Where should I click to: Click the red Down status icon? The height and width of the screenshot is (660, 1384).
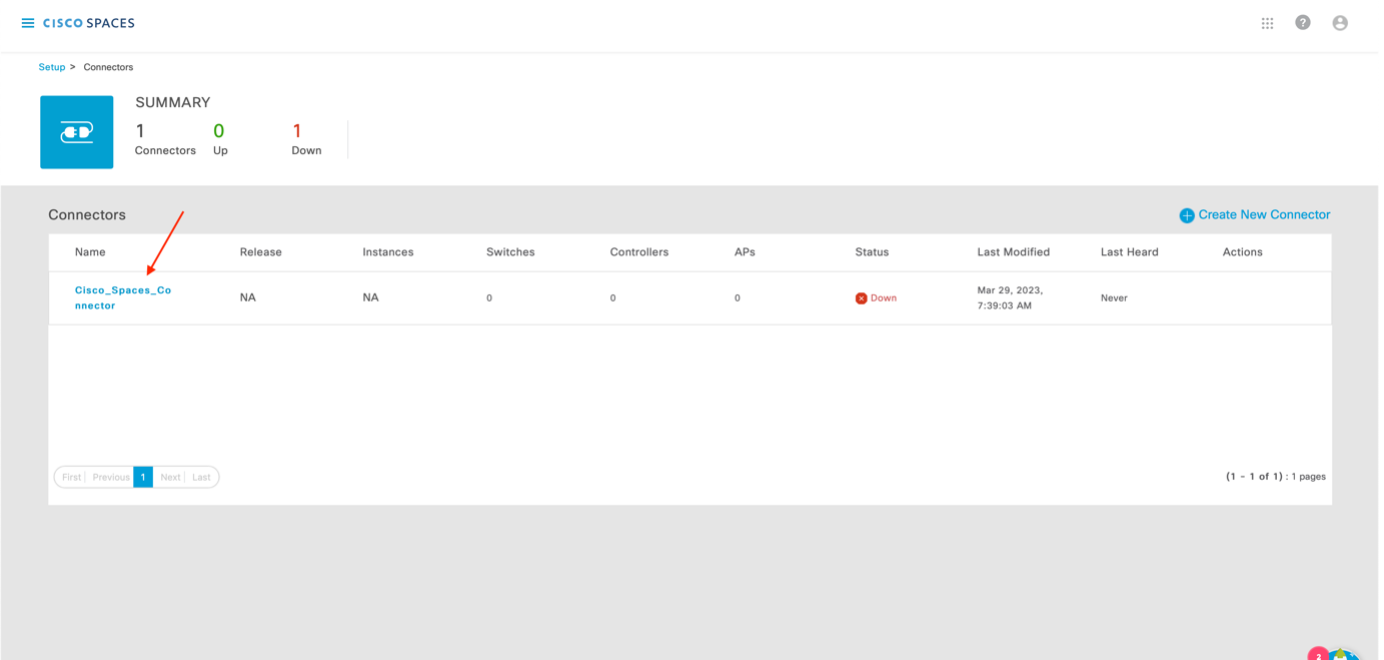tap(861, 298)
